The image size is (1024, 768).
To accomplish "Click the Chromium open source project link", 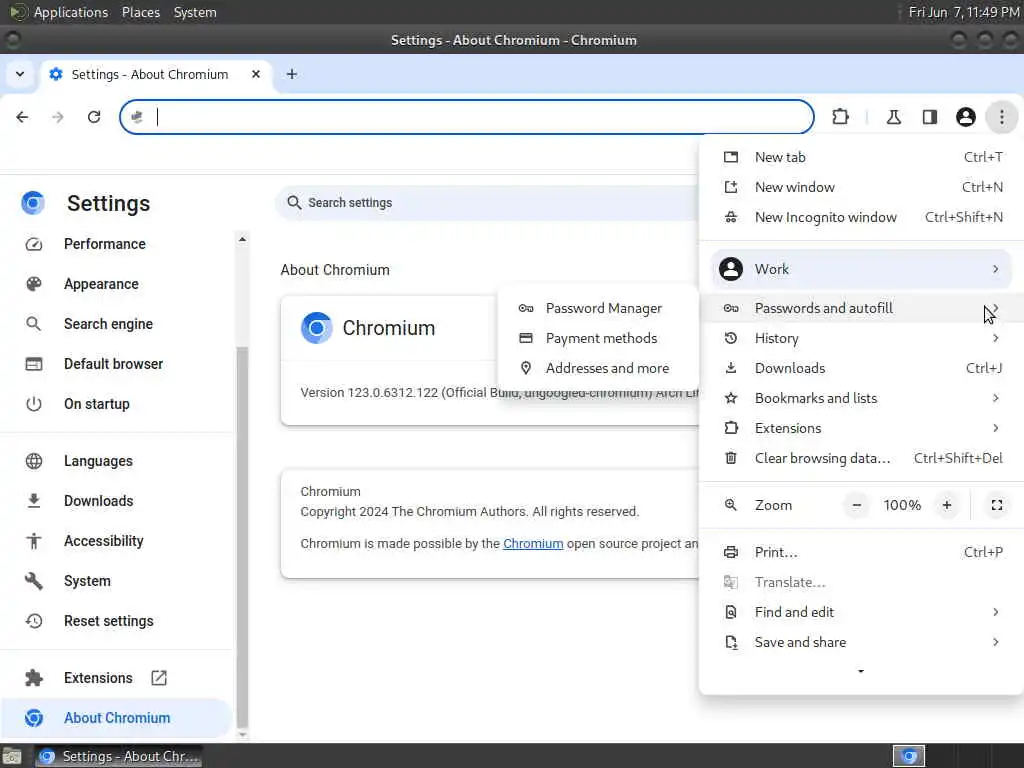I will pyautogui.click(x=533, y=543).
